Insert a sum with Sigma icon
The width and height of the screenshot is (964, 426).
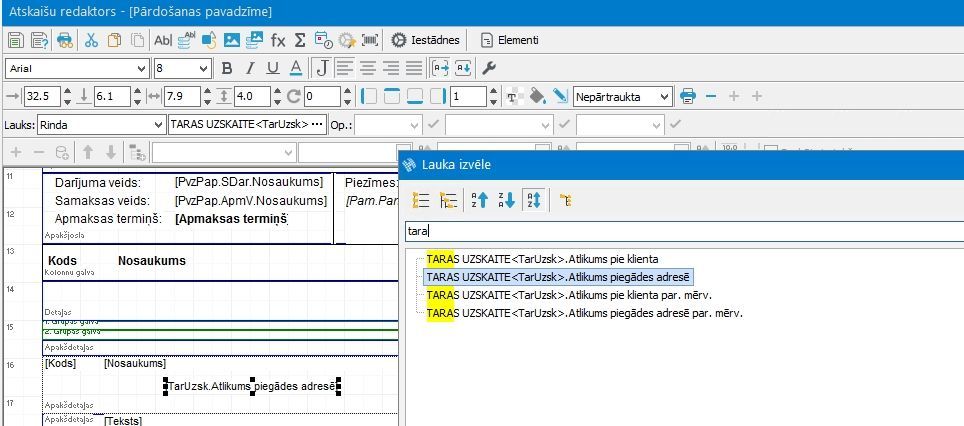pos(299,41)
